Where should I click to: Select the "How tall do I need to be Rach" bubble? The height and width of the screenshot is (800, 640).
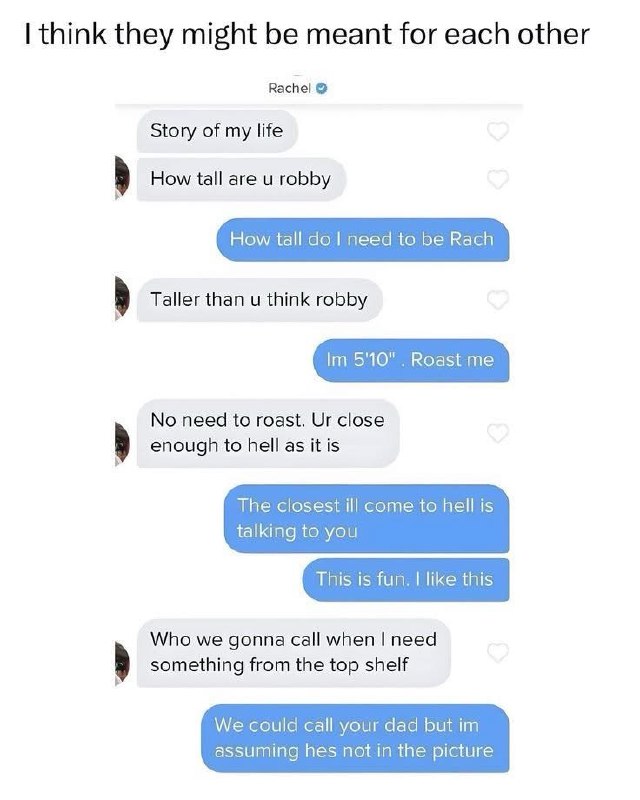363,239
